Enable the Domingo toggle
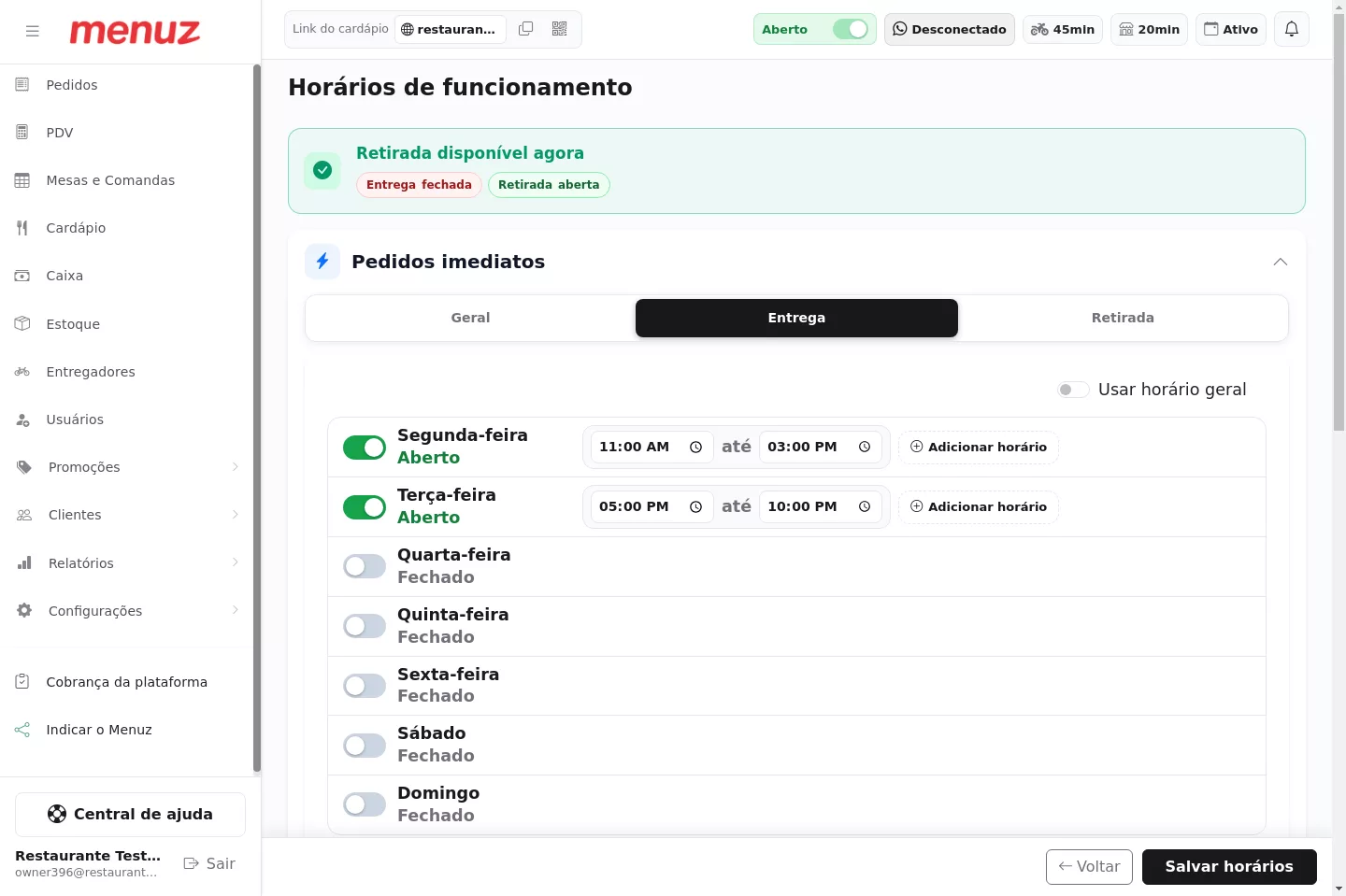The width and height of the screenshot is (1346, 896). (365, 804)
